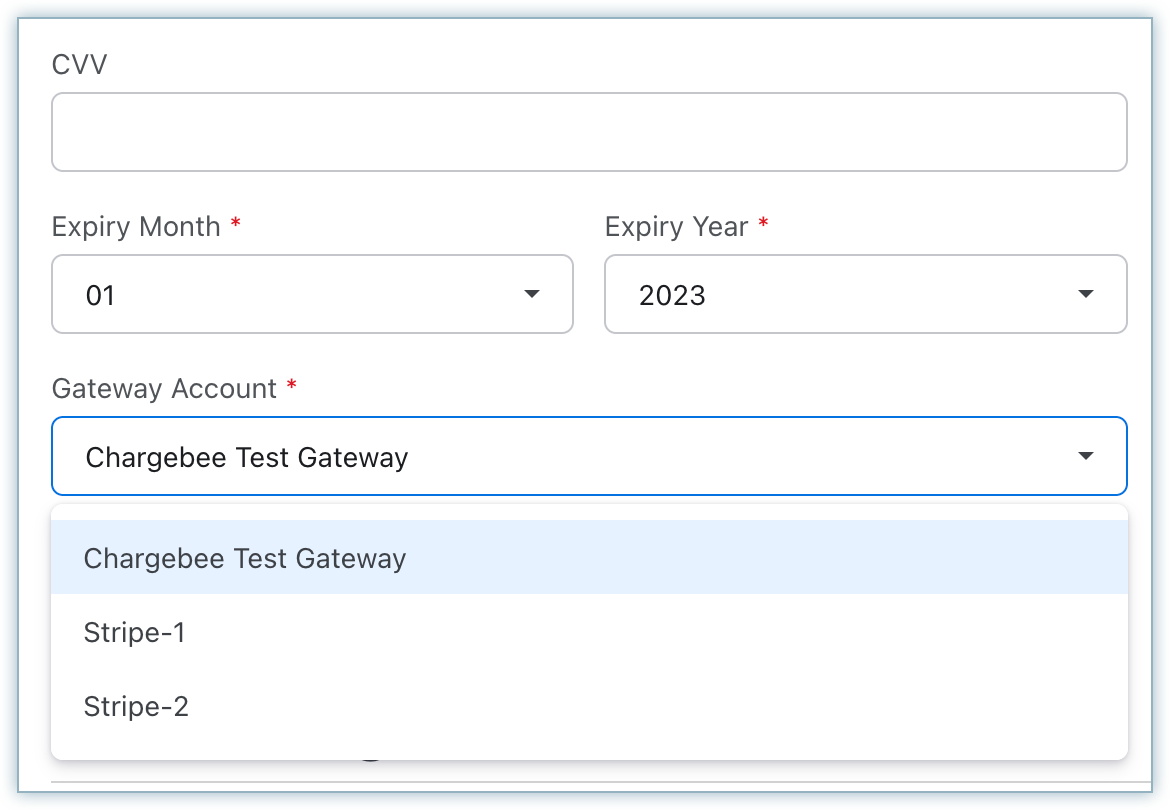This screenshot has height=810, width=1170.
Task: Choose the Stripe-1 gateway option
Action: point(135,633)
